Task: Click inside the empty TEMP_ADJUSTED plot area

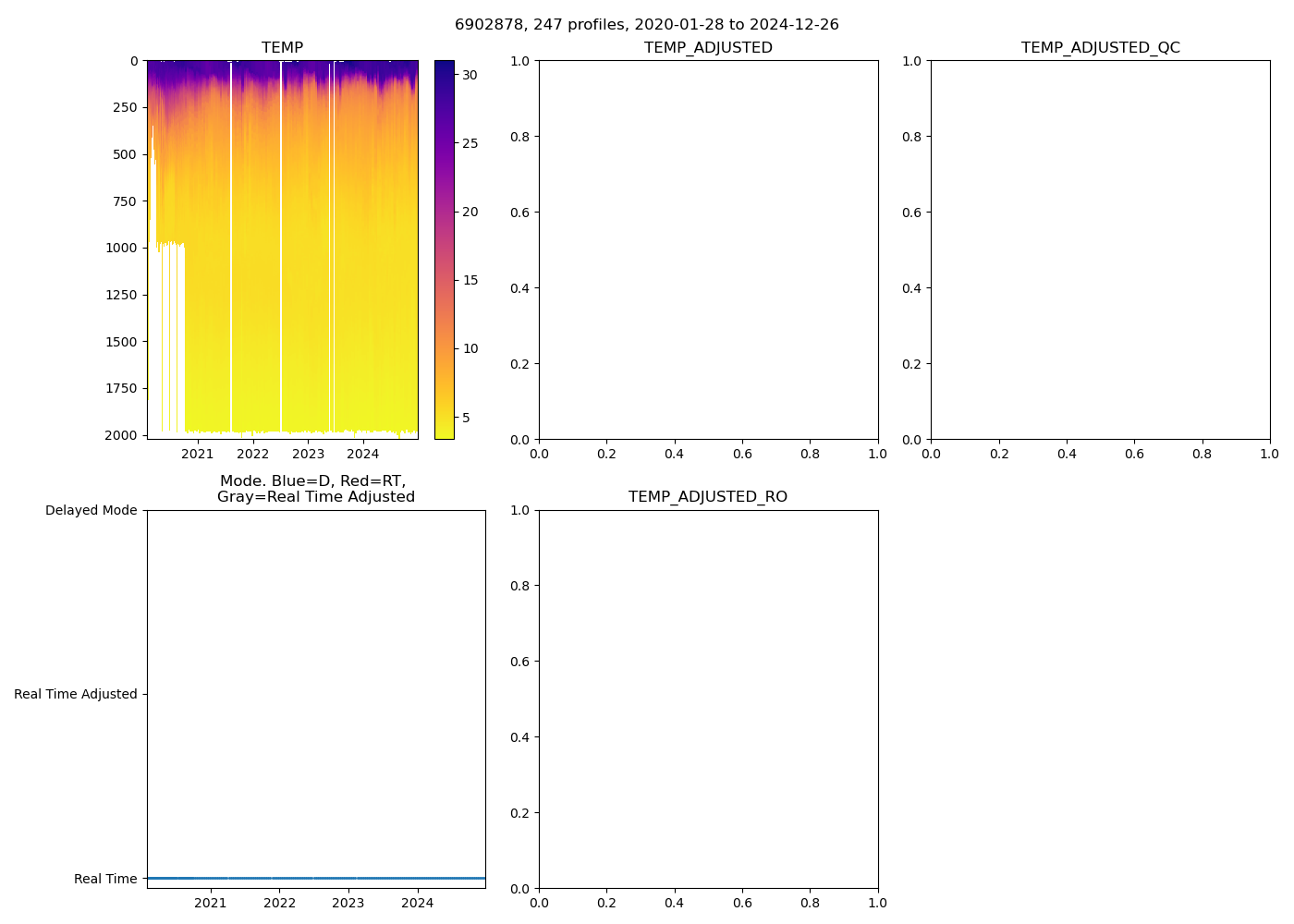Action: [x=708, y=249]
